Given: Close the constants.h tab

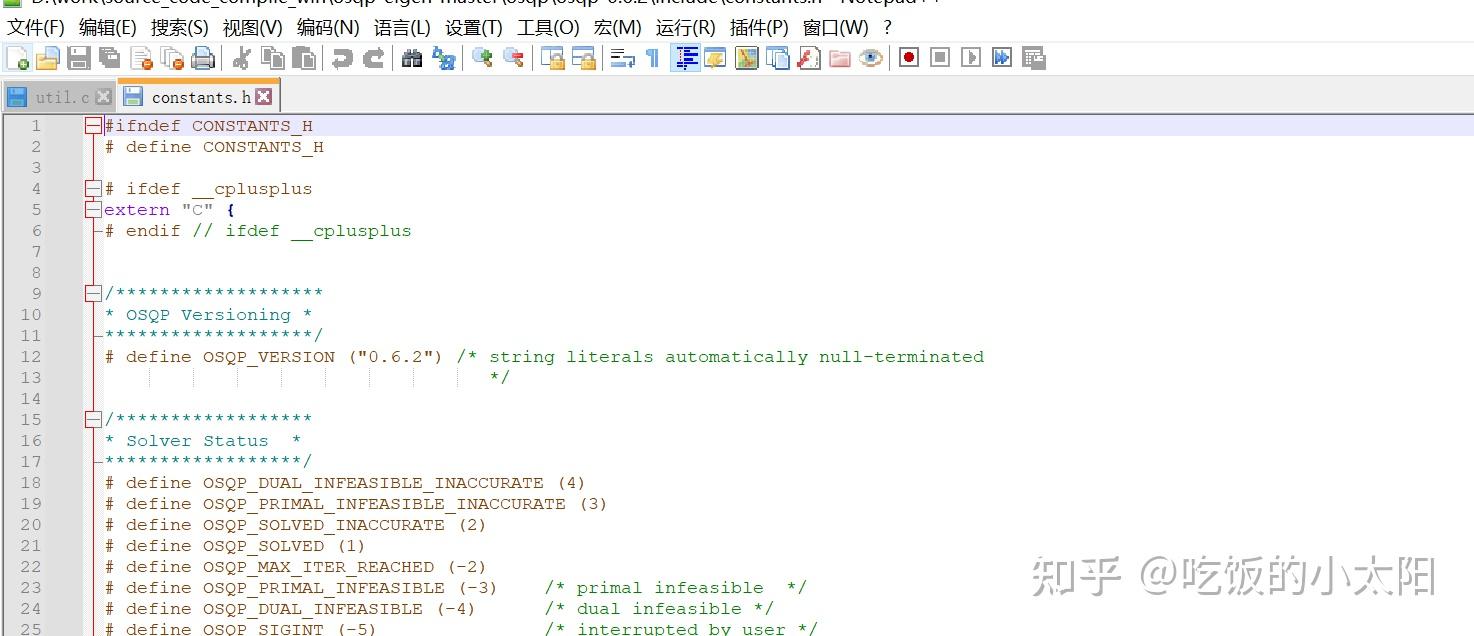Looking at the screenshot, I should [x=264, y=96].
